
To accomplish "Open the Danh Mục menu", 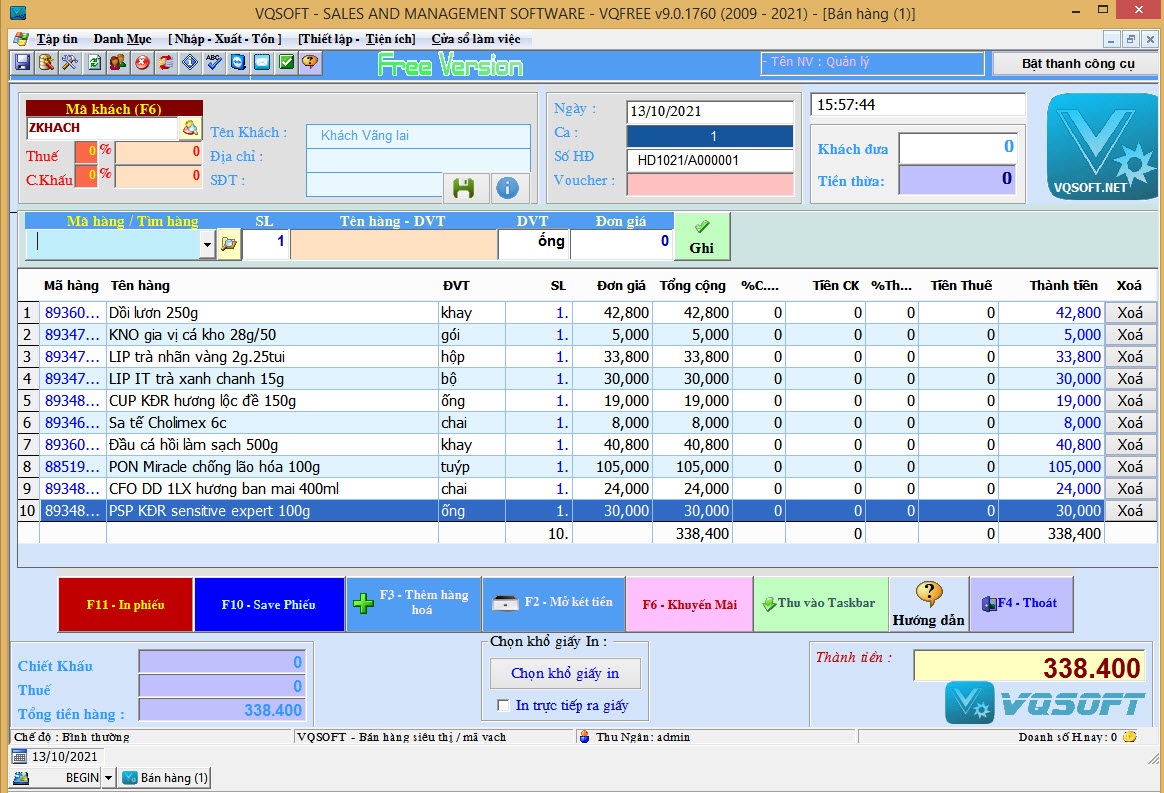I will click(x=122, y=39).
